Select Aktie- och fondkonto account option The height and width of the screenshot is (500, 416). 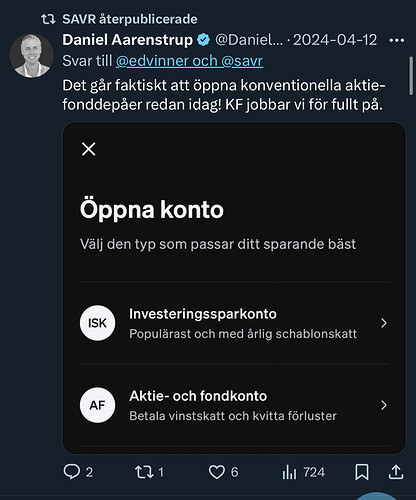point(234,405)
